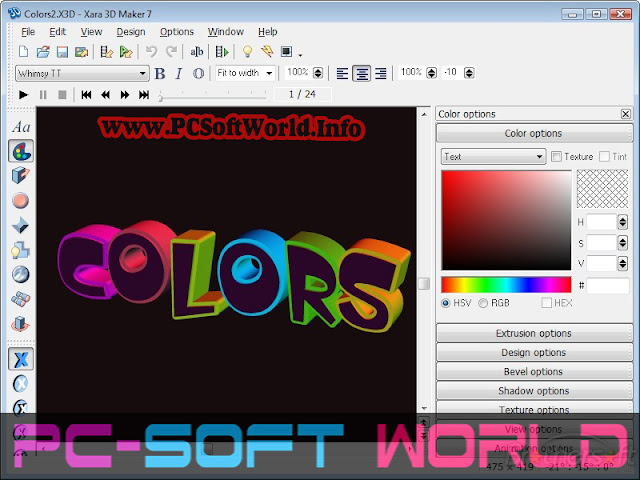The image size is (640, 480).
Task: Adjust the H value stepper
Action: (x=622, y=222)
